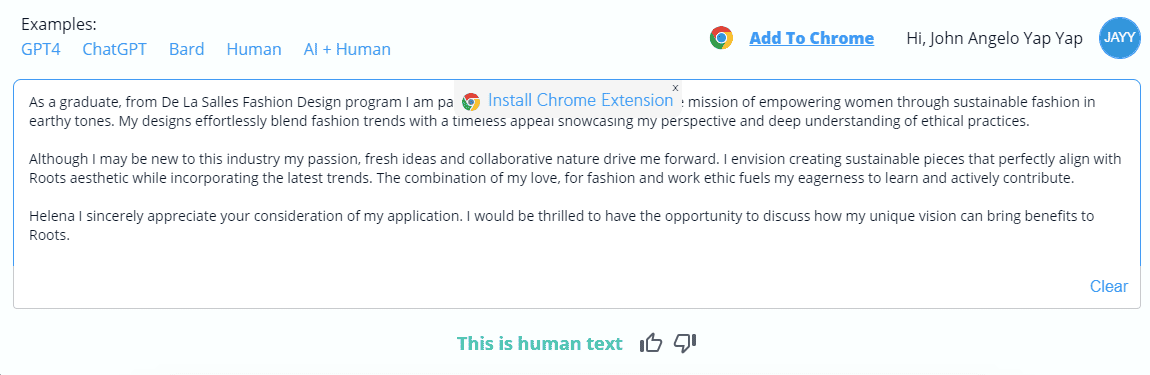Click the Chrome logo beside Add To Chrome

tap(722, 38)
